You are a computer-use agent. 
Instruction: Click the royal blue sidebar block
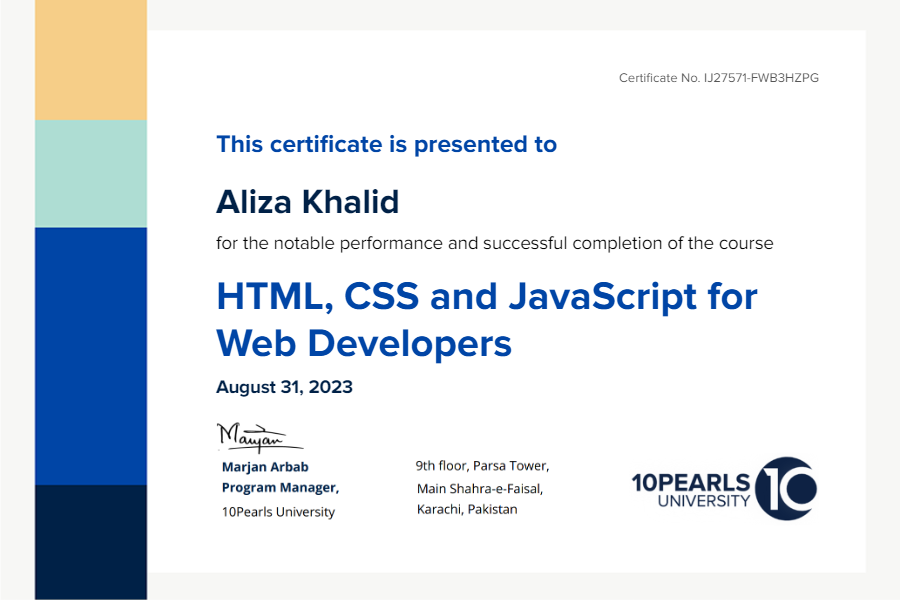point(91,355)
